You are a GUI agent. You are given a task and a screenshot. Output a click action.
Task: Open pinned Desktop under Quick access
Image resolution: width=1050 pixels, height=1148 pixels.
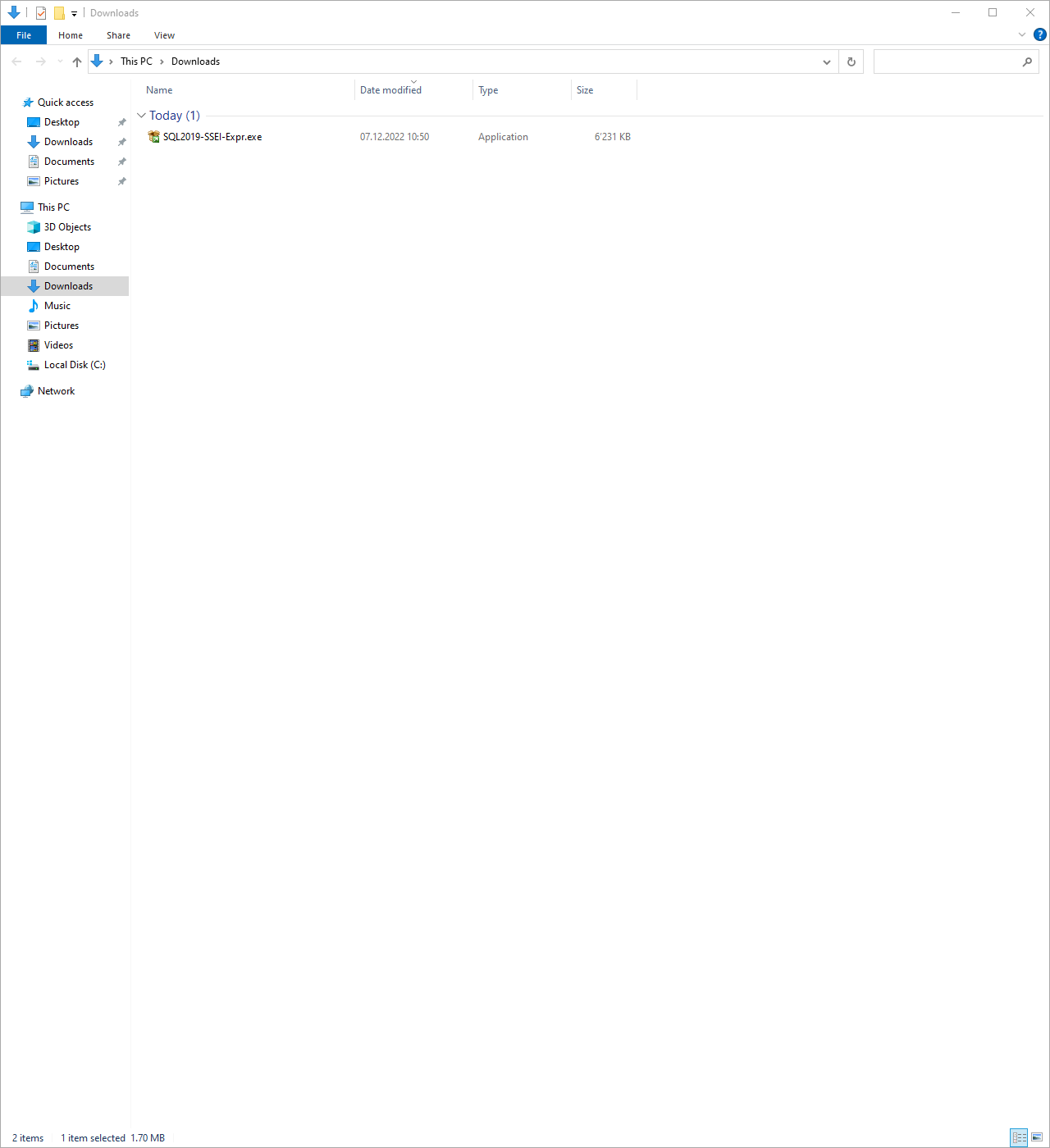(62, 122)
